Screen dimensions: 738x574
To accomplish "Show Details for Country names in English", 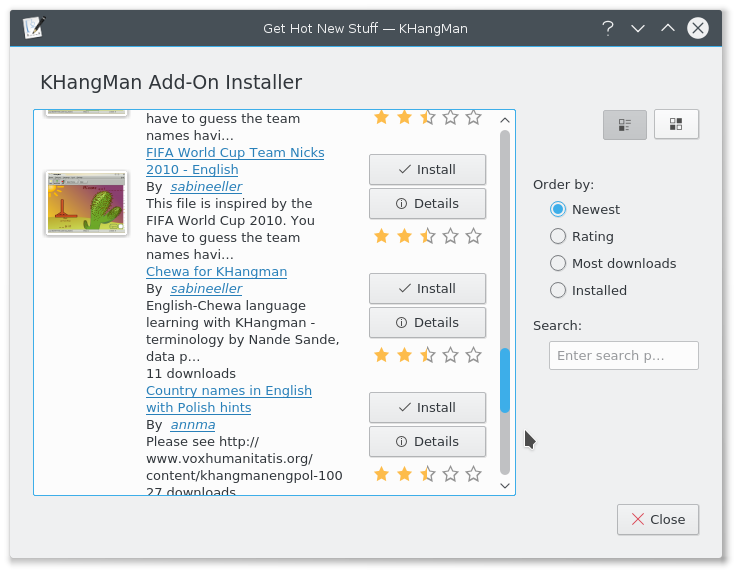I will click(427, 441).
